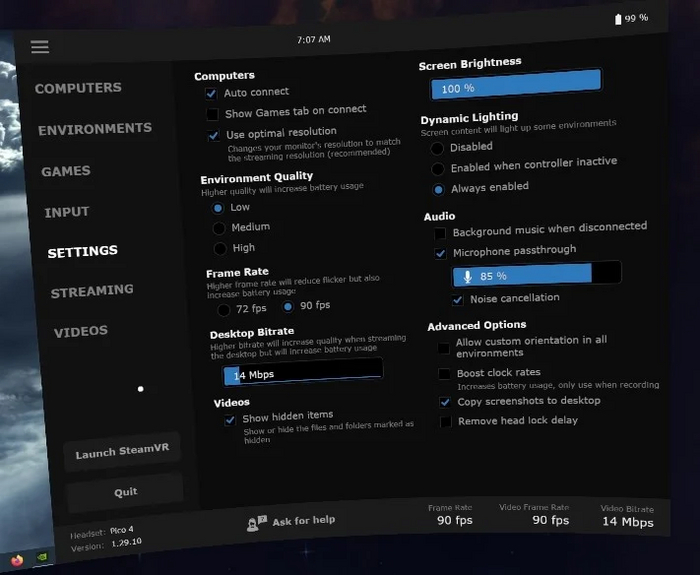
Task: Toggle the Auto connect checkbox
Action: tap(211, 93)
